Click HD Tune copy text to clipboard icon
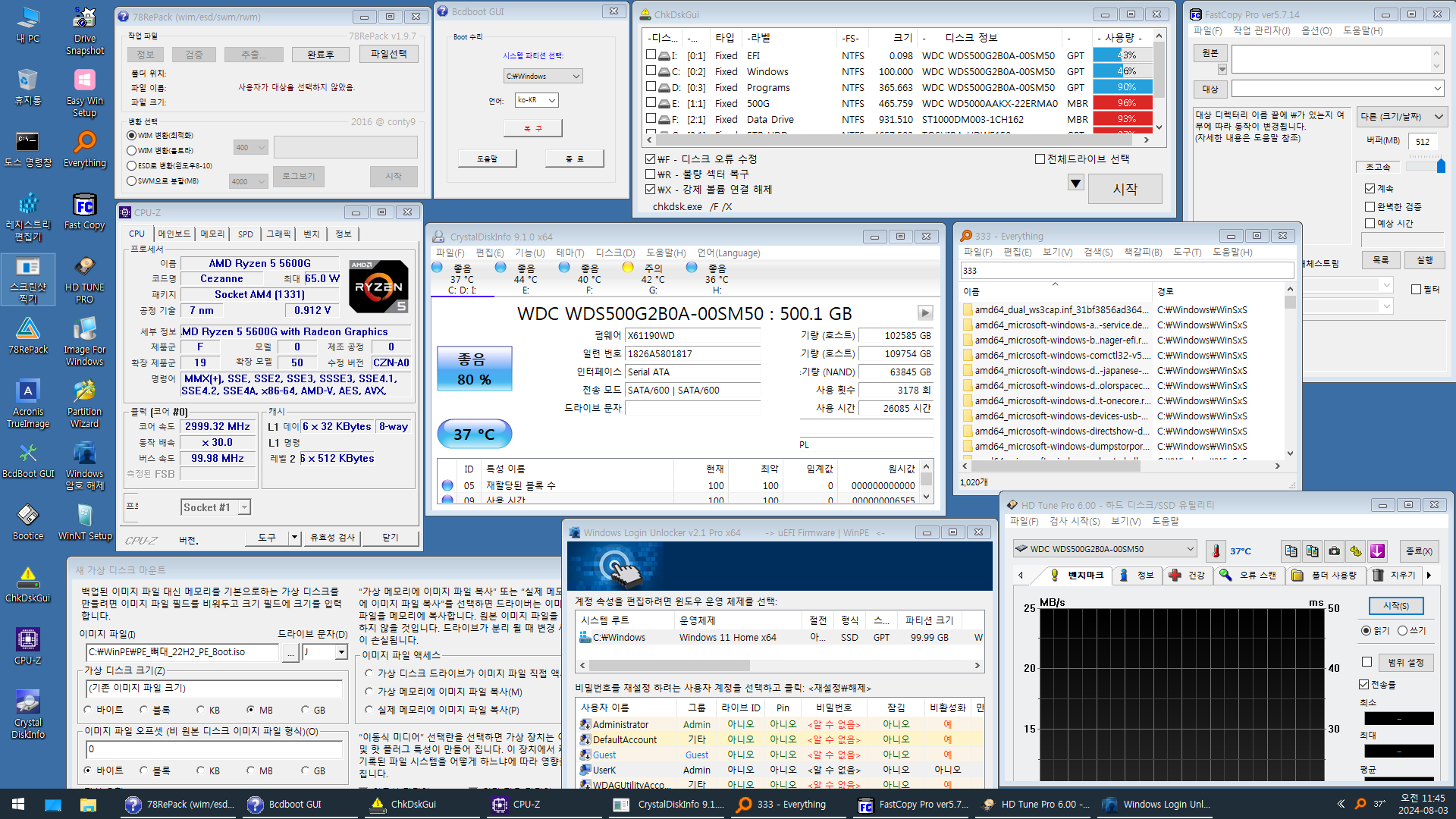The image size is (1456, 819). coord(1291,551)
